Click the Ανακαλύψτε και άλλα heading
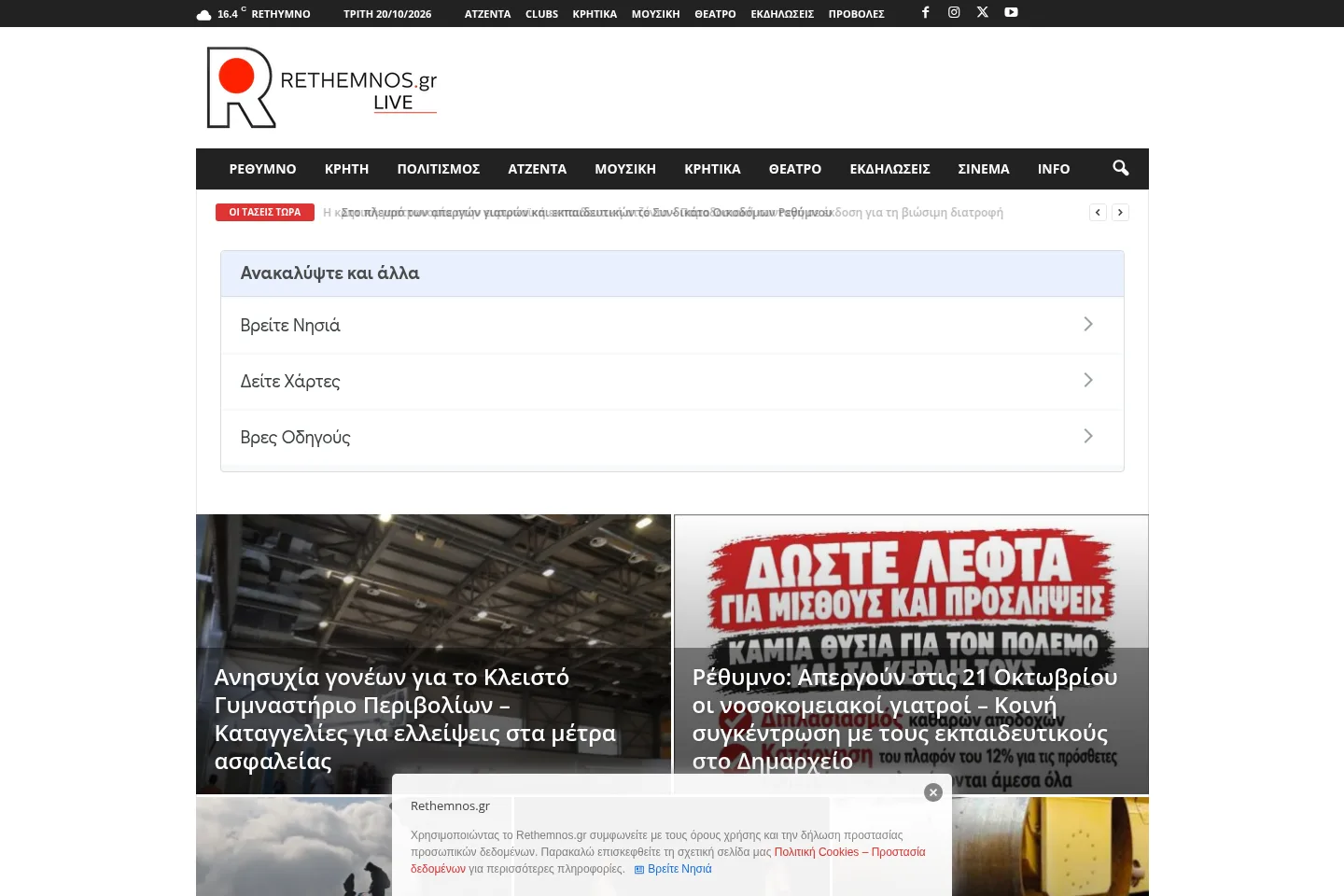 [329, 273]
